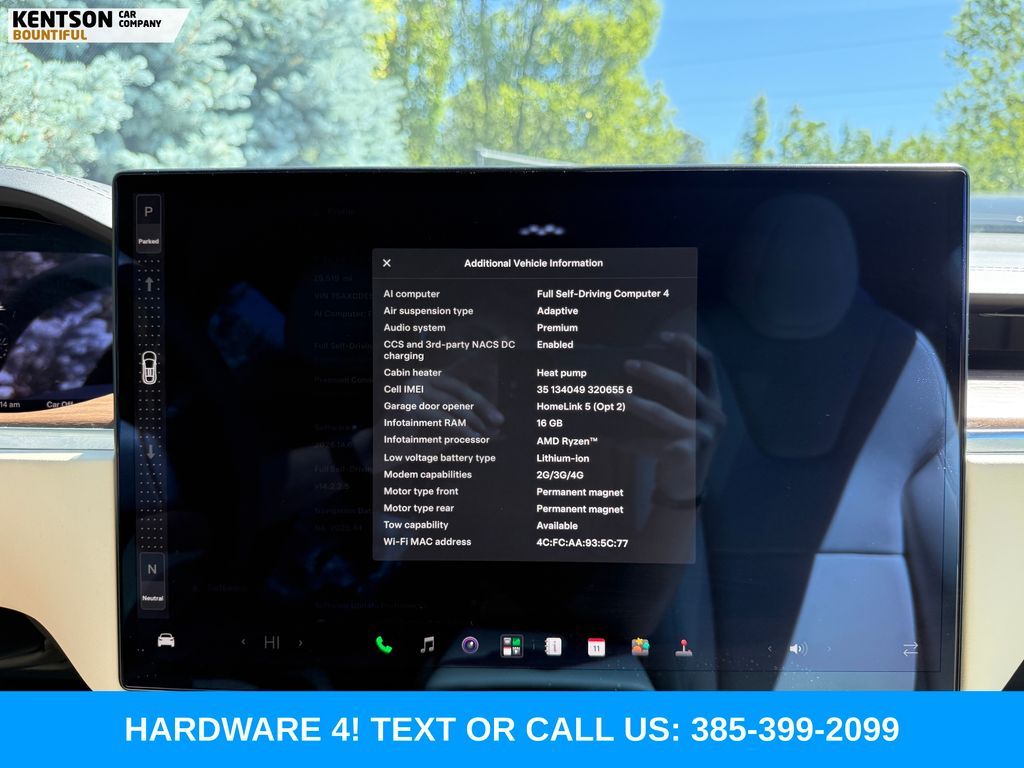The width and height of the screenshot is (1024, 768).
Task: Select the 'Lithium-ion' battery value
Action: [x=562, y=458]
